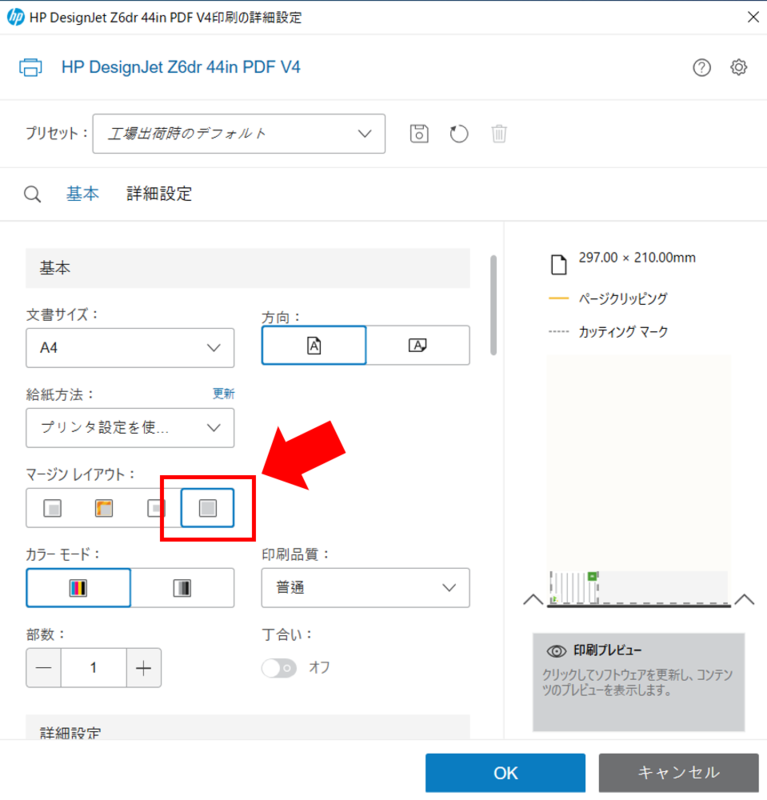767x800 pixels.
Task: Select landscape orientation
Action: (418, 345)
